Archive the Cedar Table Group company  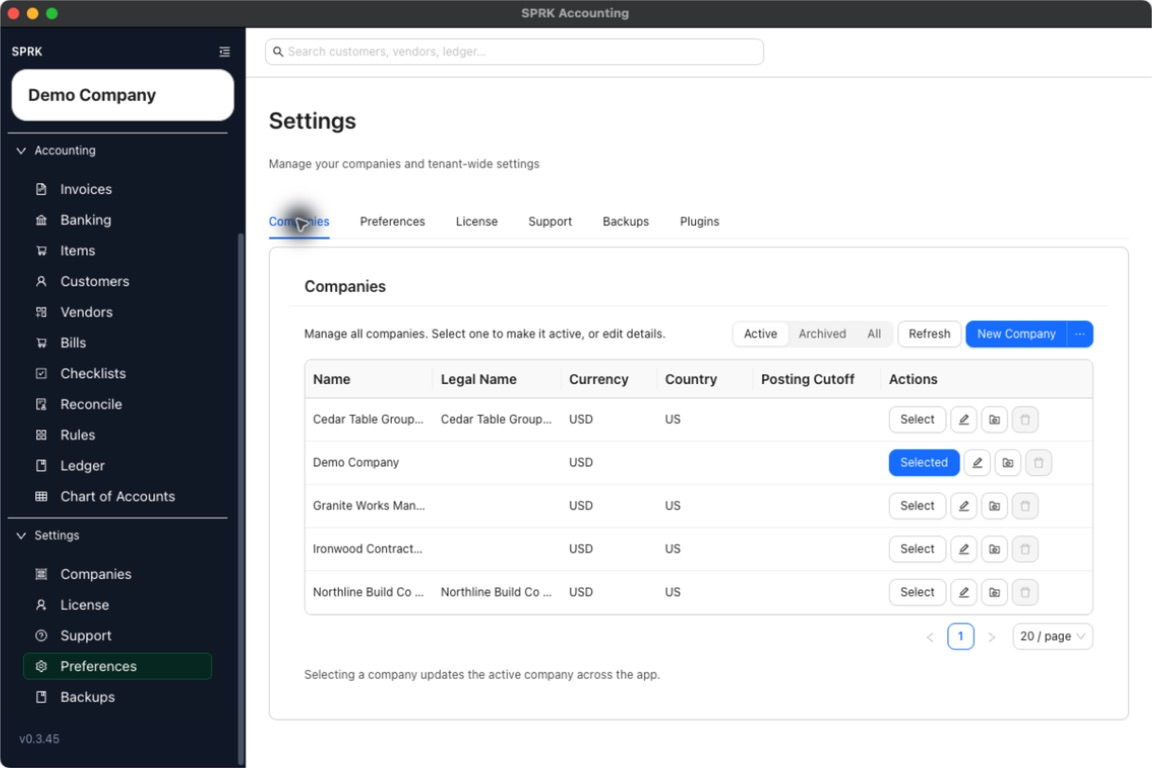click(994, 420)
